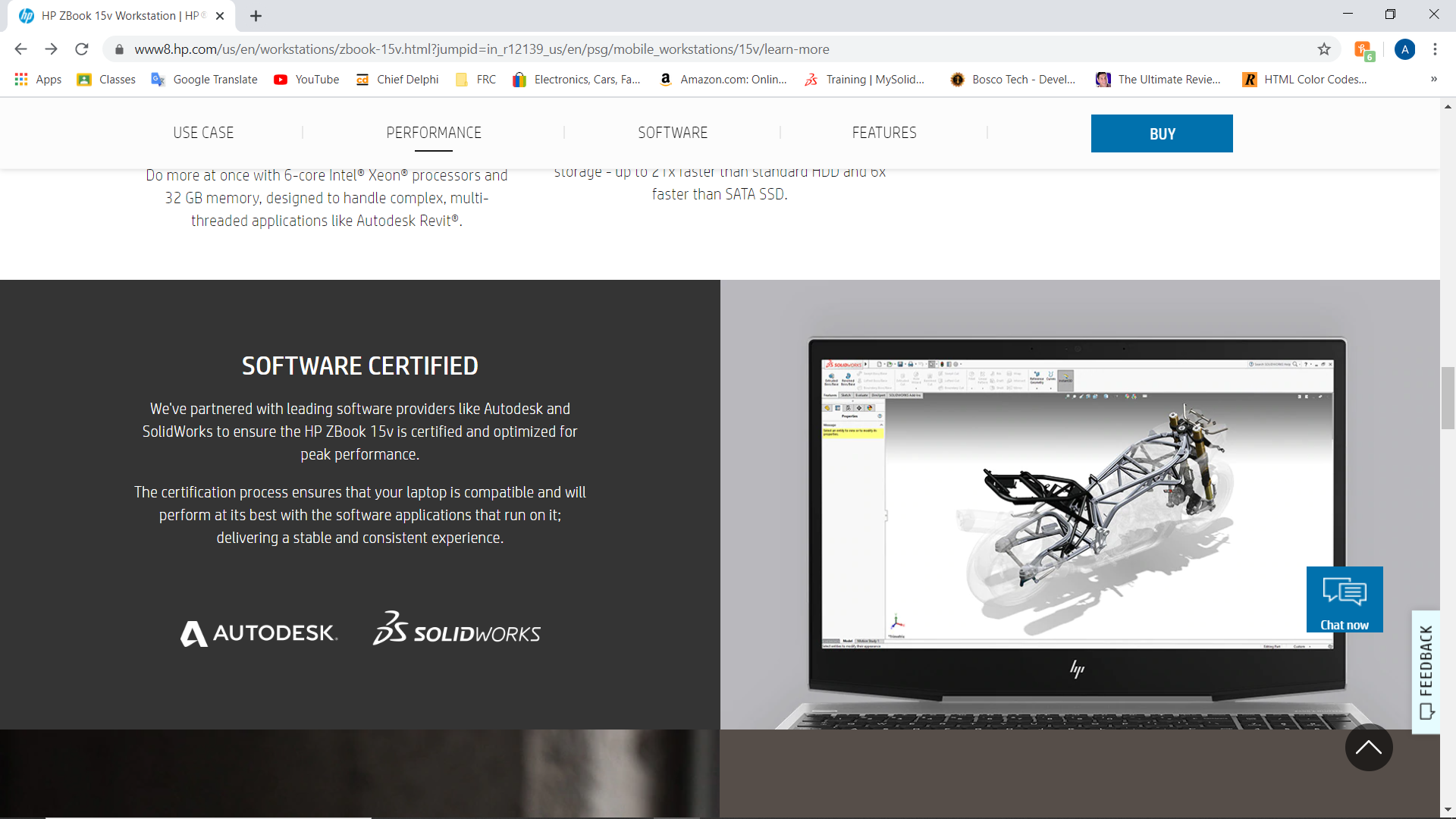Click the blue BUY button

coord(1162,133)
